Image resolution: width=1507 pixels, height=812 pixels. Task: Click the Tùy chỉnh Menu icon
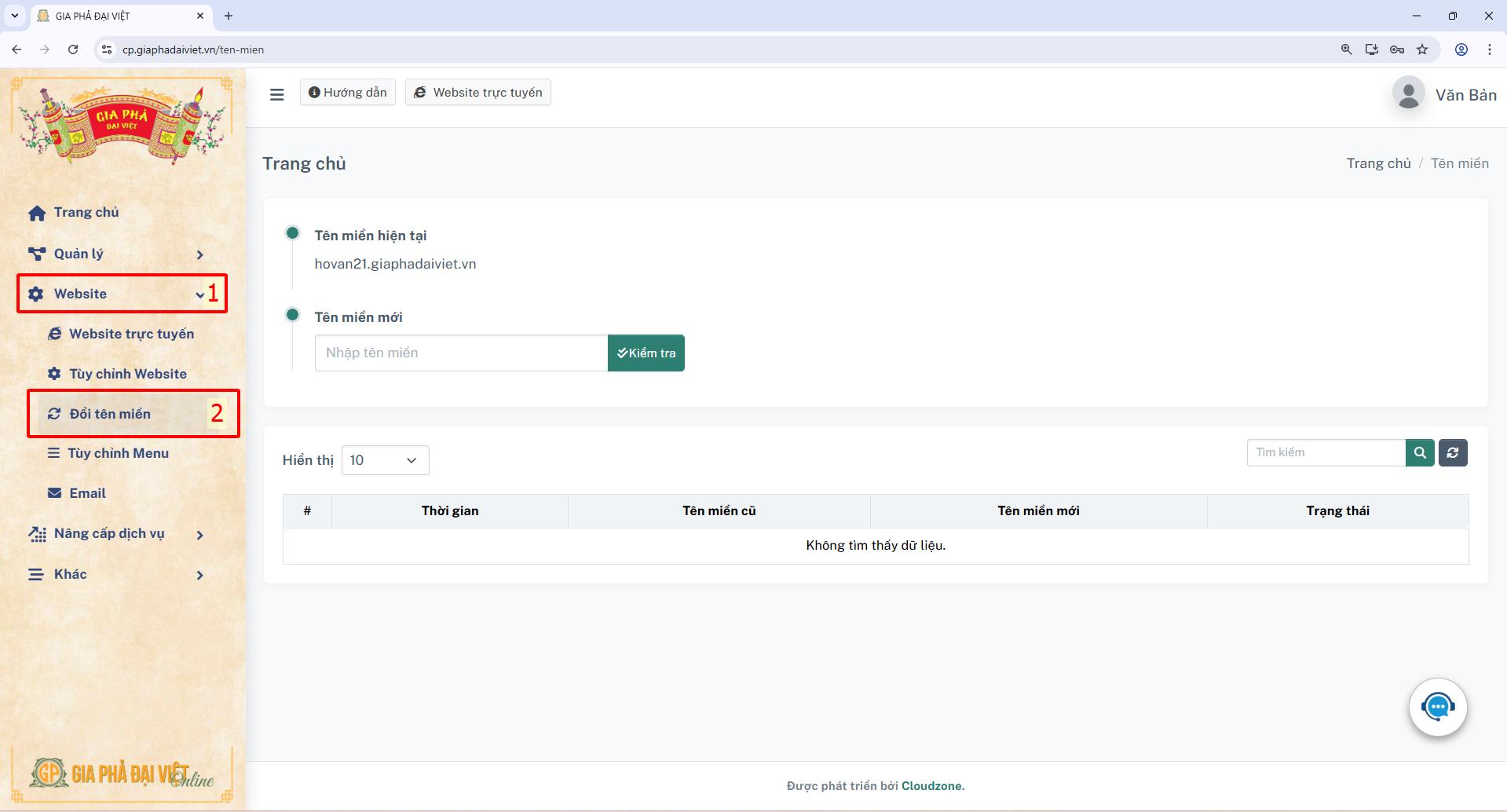tap(53, 453)
